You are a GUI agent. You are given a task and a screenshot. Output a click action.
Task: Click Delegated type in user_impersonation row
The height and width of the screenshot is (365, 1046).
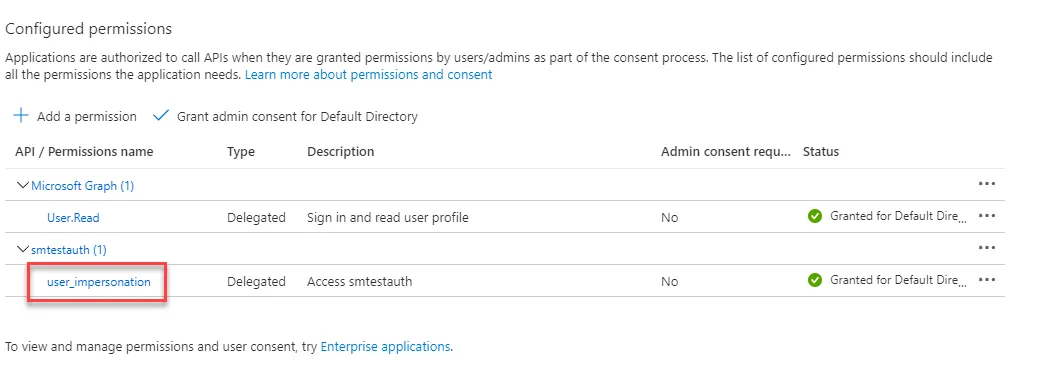click(256, 282)
